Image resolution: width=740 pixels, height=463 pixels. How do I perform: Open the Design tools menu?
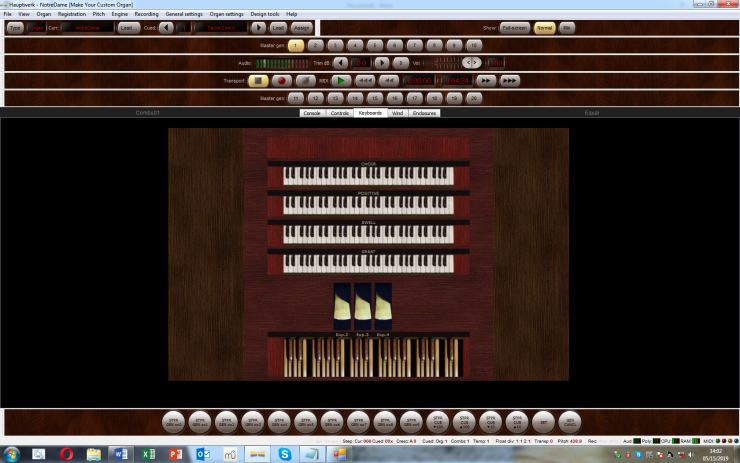coord(265,14)
